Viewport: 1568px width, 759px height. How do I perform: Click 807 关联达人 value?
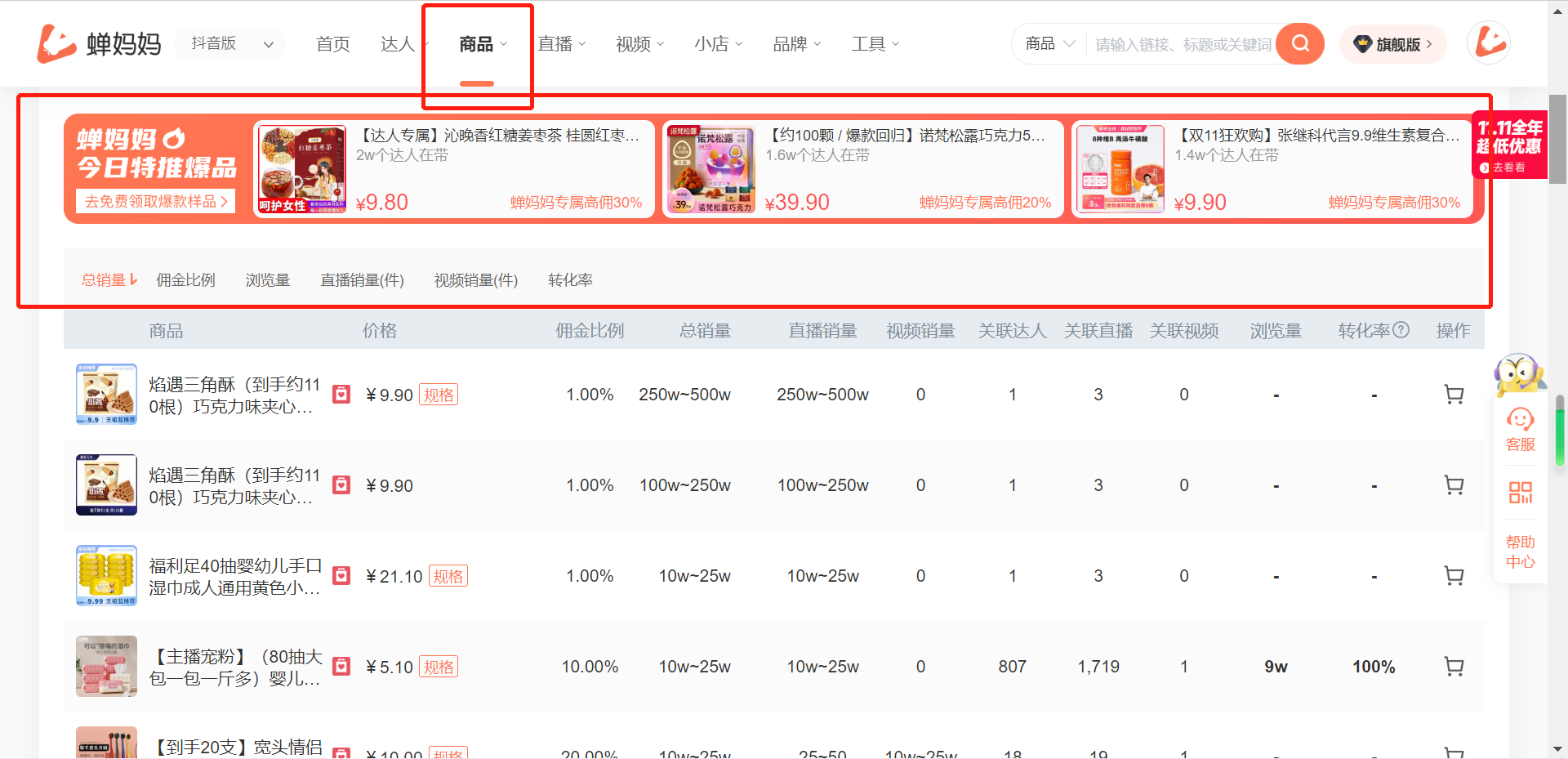[x=1012, y=667]
